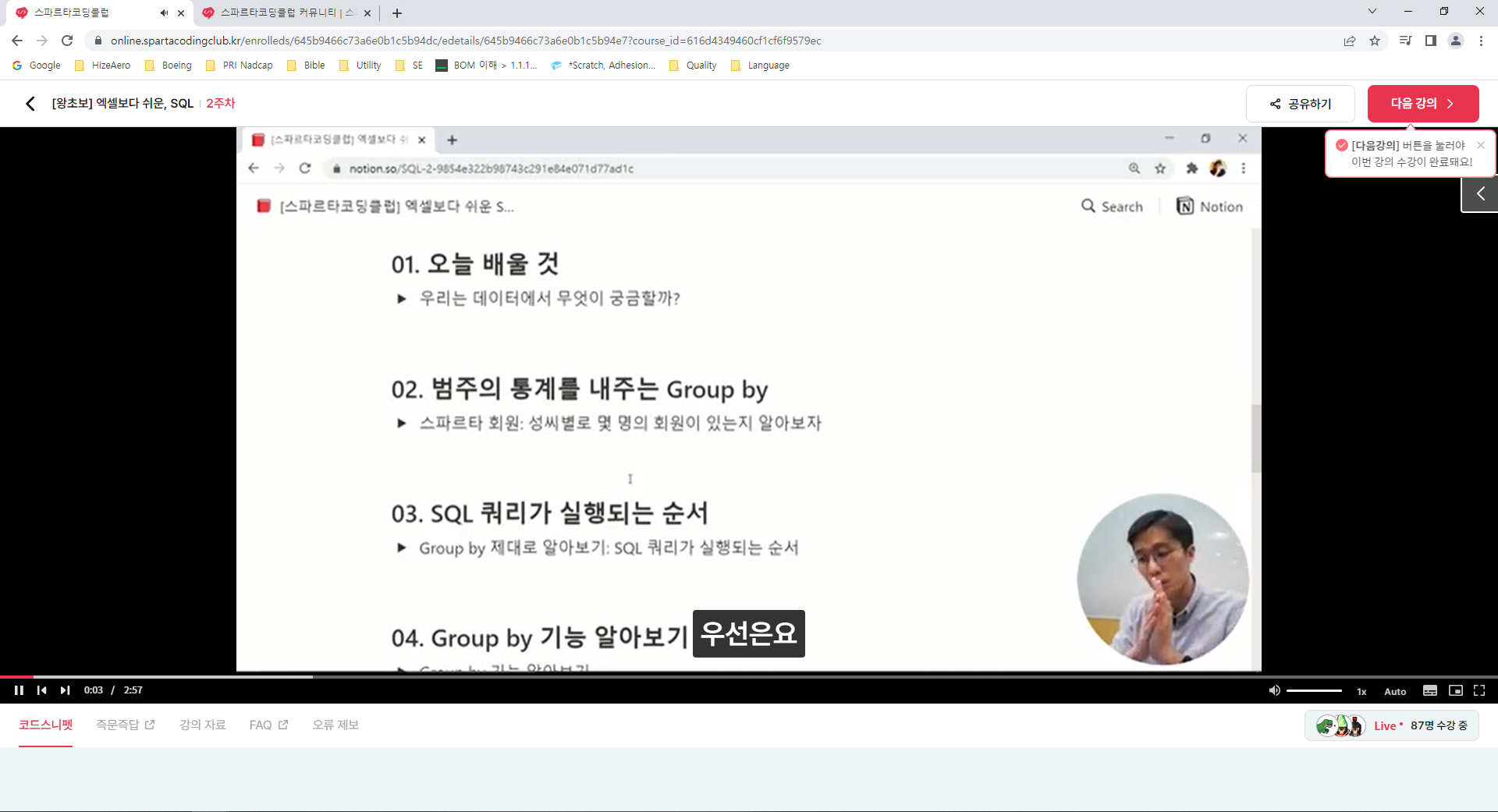Collapse the right side panel chevron
This screenshot has height=812, width=1498.
tap(1479, 193)
